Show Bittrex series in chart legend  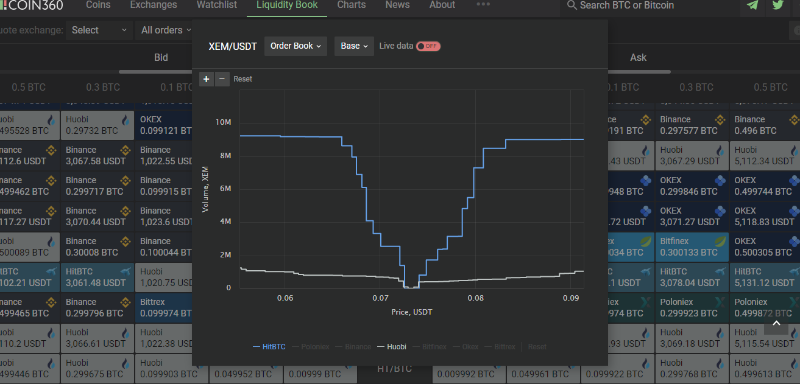501,347
